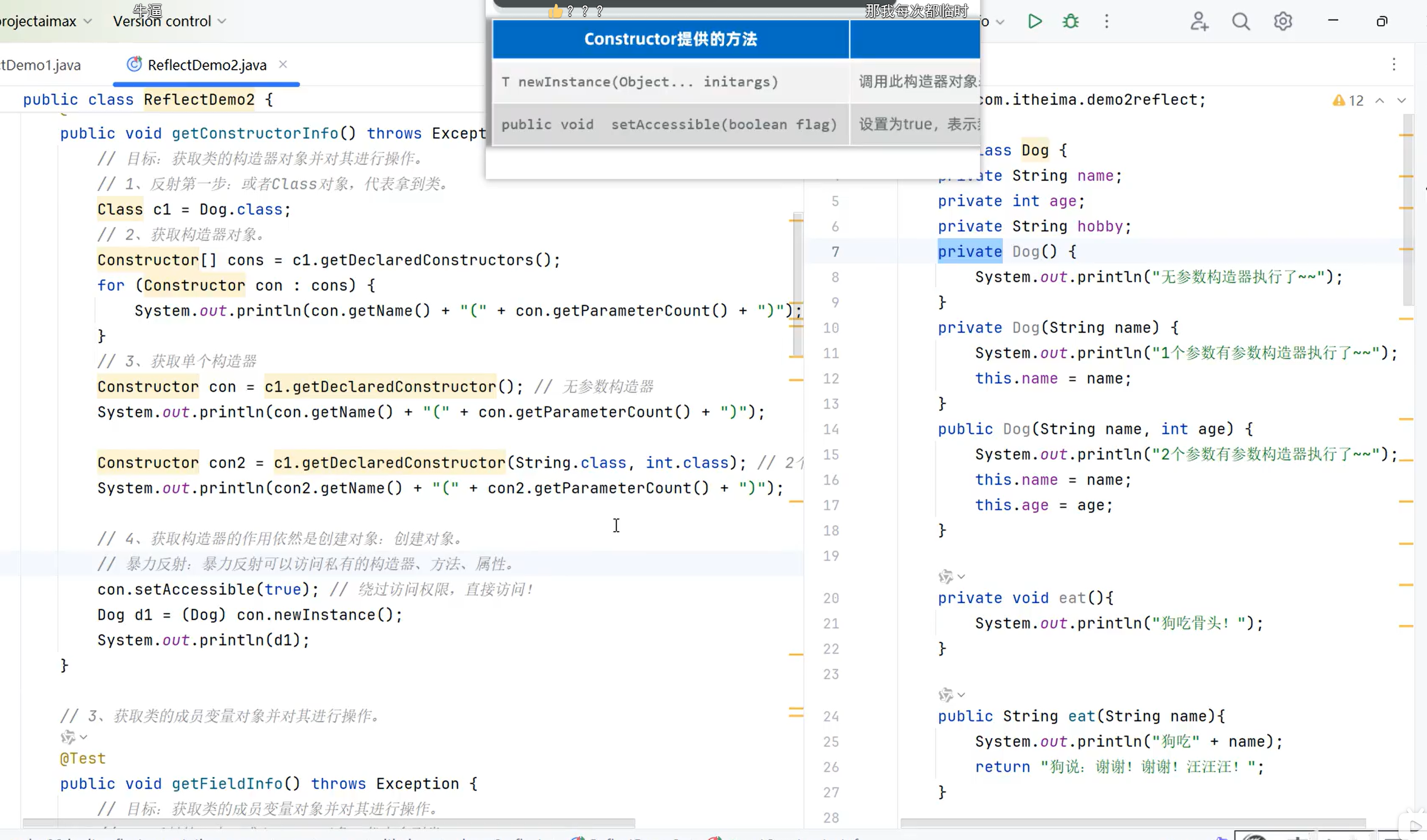Viewport: 1427px width, 840px height.
Task: Click the Constructor methods table header
Action: (670, 39)
